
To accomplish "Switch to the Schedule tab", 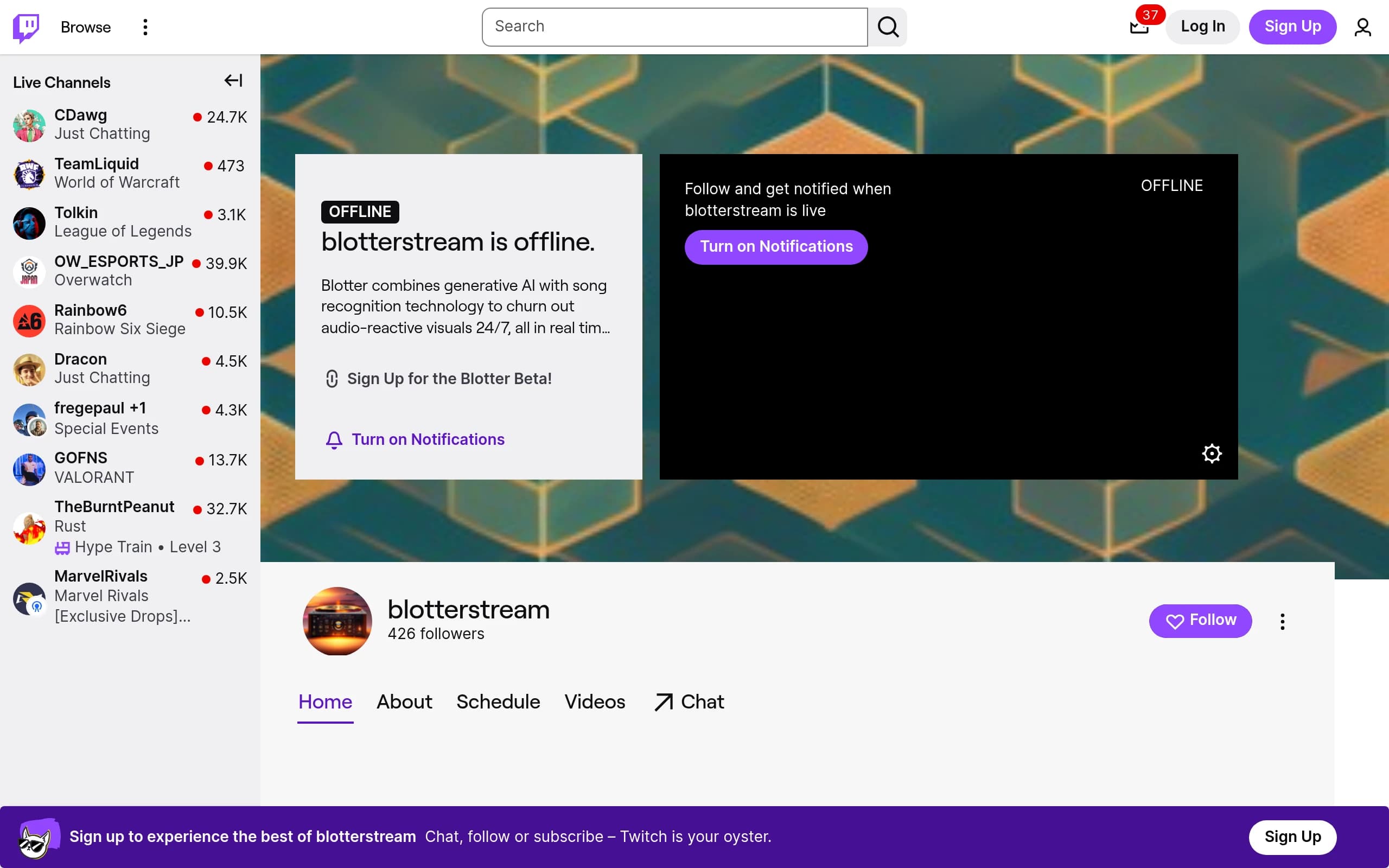I will pyautogui.click(x=498, y=702).
